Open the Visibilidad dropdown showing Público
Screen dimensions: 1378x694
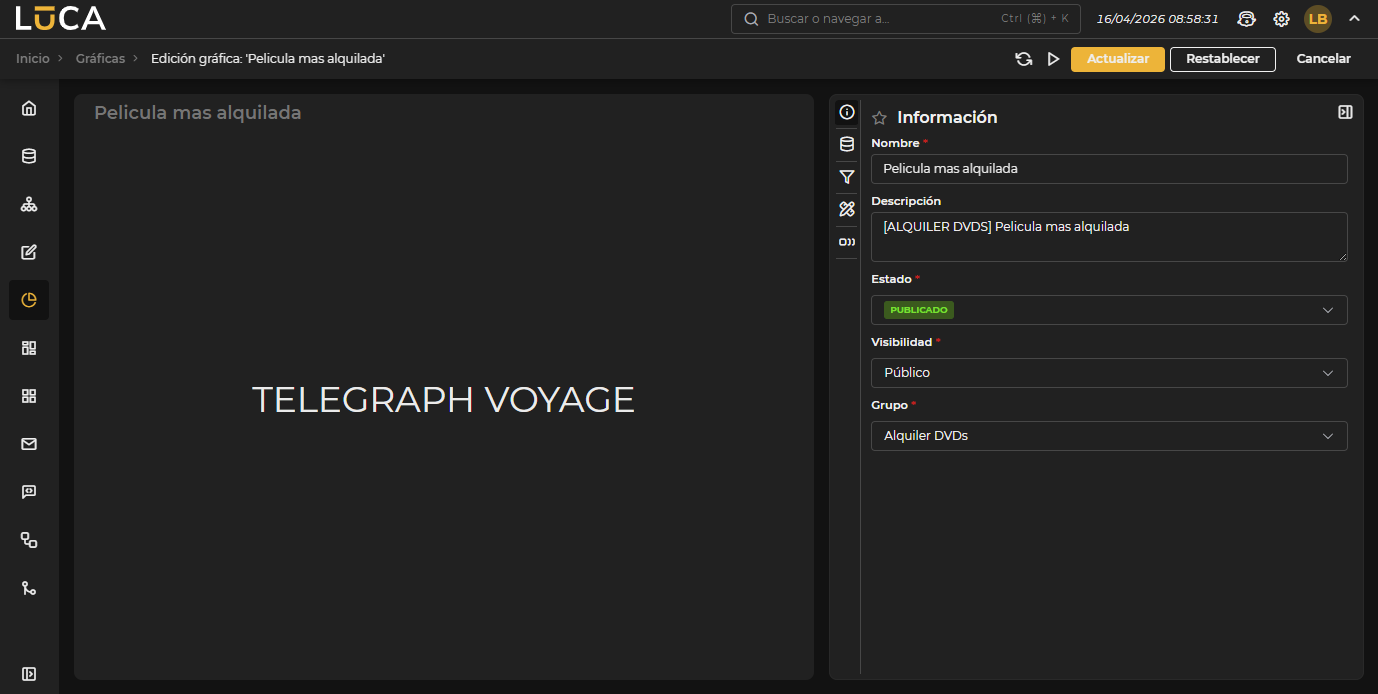(1109, 373)
